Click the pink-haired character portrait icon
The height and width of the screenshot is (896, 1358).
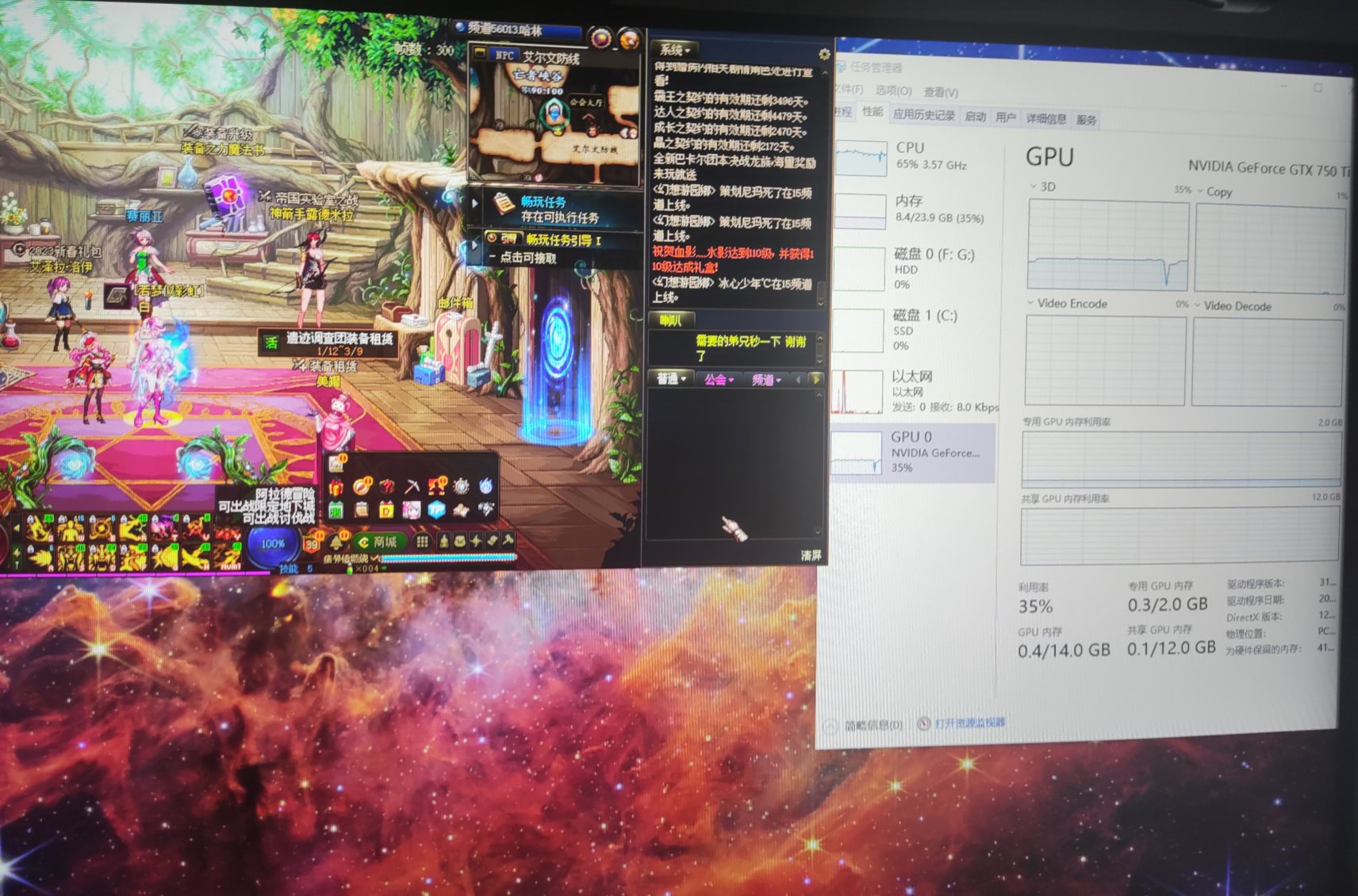(x=412, y=510)
